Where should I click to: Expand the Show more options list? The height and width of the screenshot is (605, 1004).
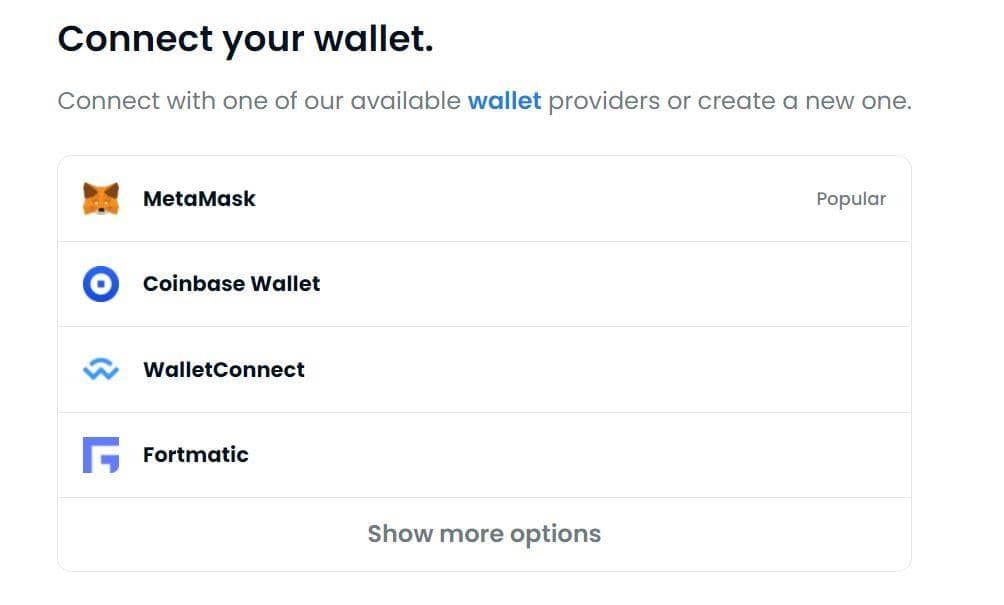coord(484,534)
